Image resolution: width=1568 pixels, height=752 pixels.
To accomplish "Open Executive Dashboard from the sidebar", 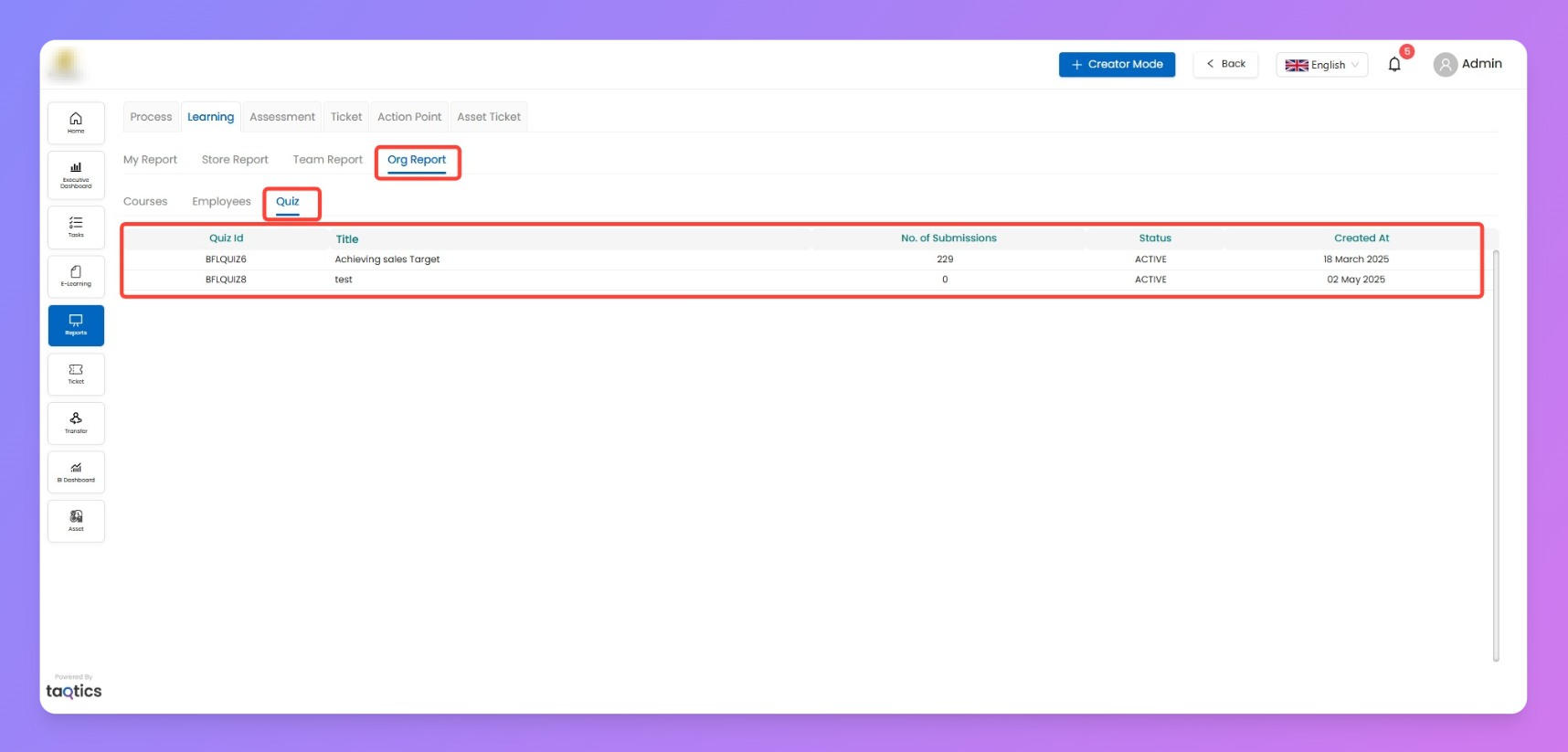I will coord(76,174).
